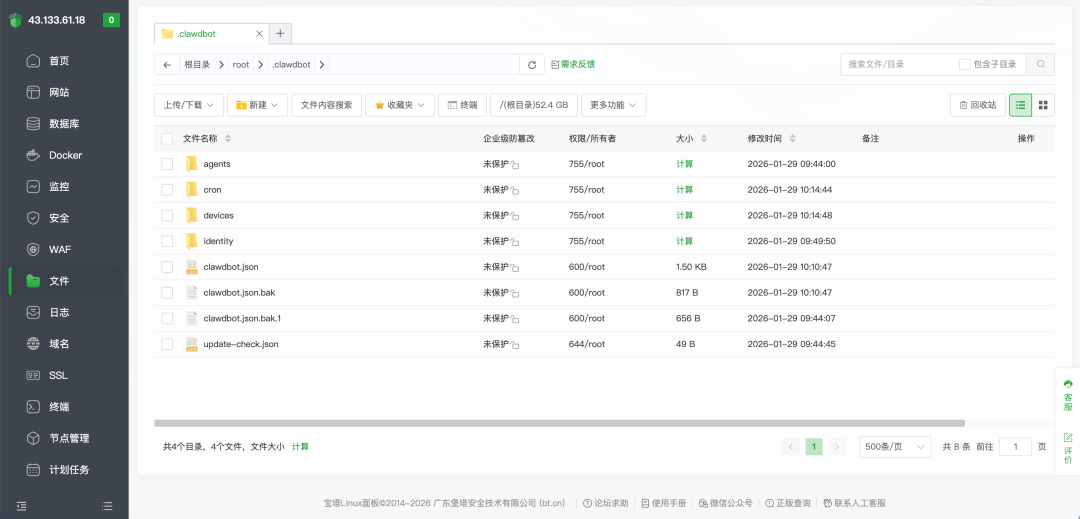
Task: Sort by 文件名称 column arrows
Action: tap(228, 138)
